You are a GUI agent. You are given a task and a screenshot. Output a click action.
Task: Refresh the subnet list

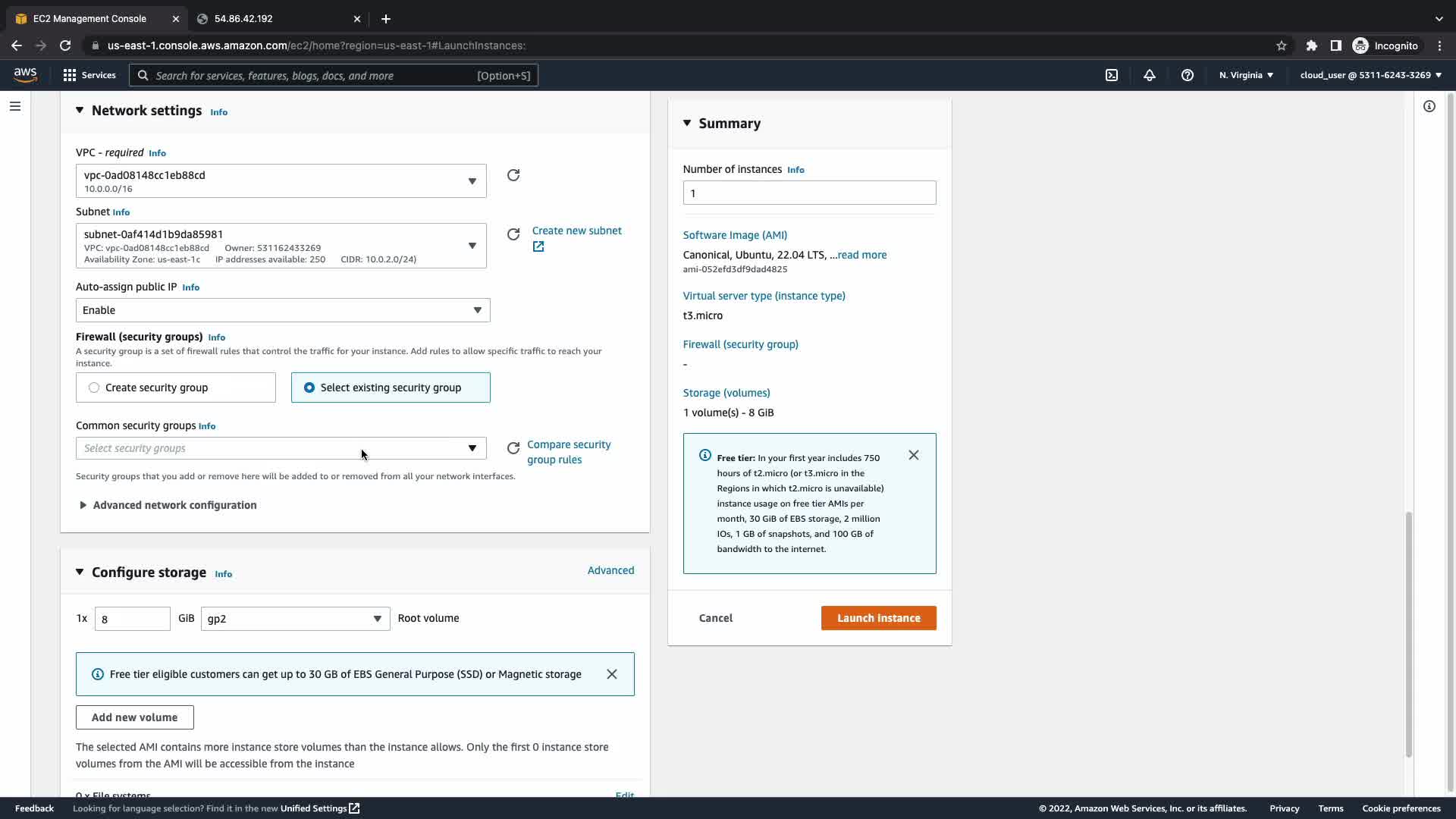tap(513, 234)
